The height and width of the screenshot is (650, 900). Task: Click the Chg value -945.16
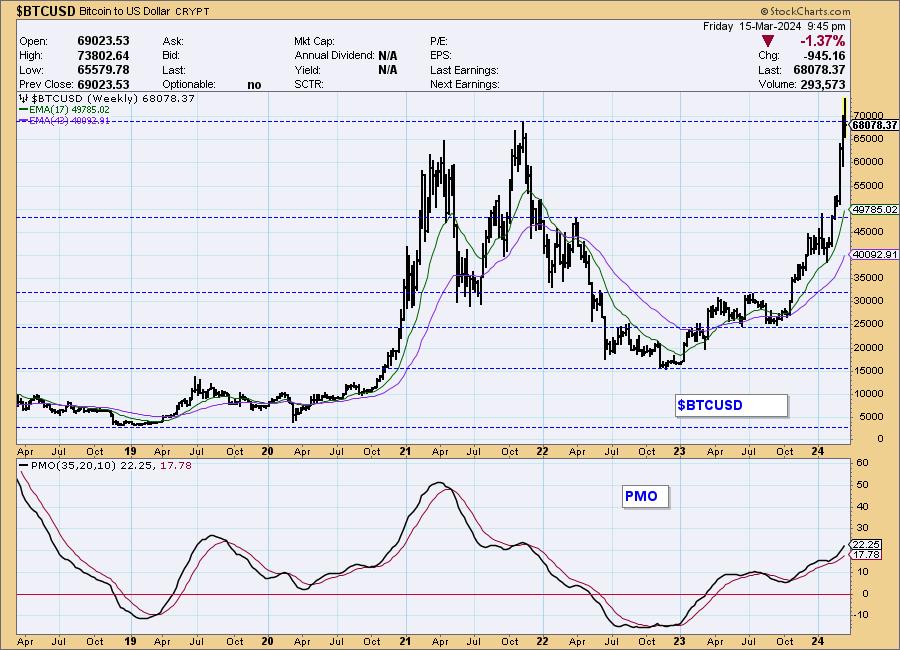point(824,56)
